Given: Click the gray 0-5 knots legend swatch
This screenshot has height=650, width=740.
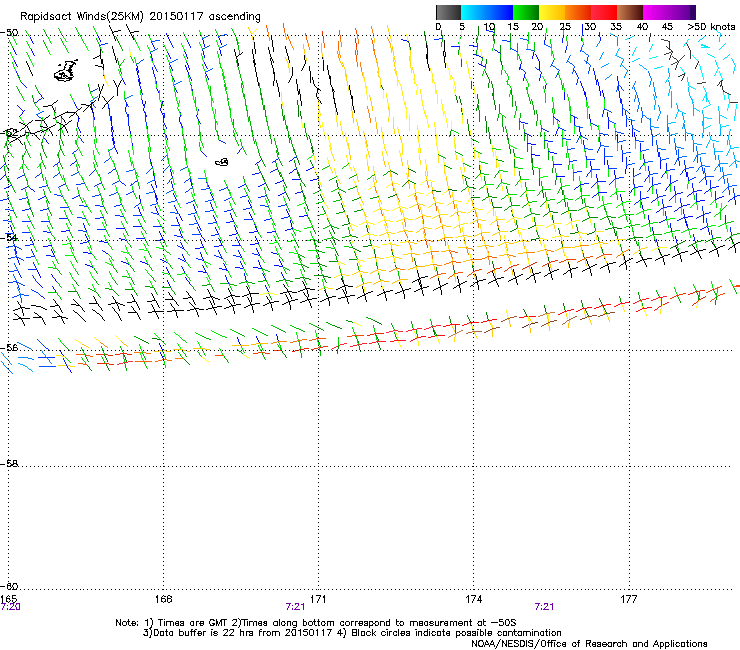Looking at the screenshot, I should click(x=448, y=12).
